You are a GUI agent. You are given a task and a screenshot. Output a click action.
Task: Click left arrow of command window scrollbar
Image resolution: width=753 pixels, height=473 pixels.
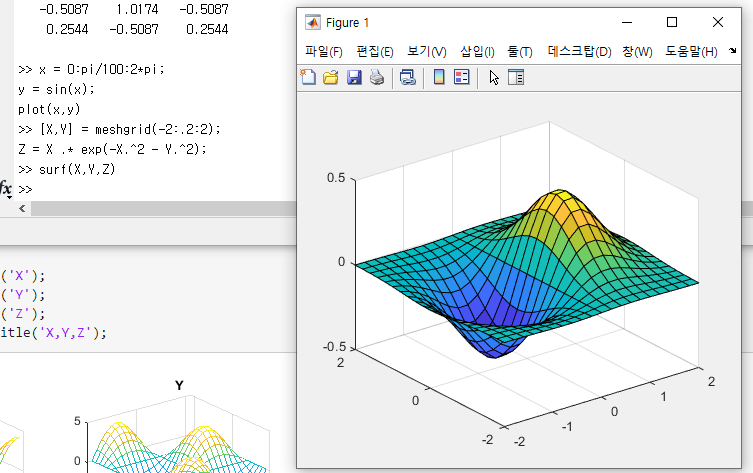[x=22, y=208]
